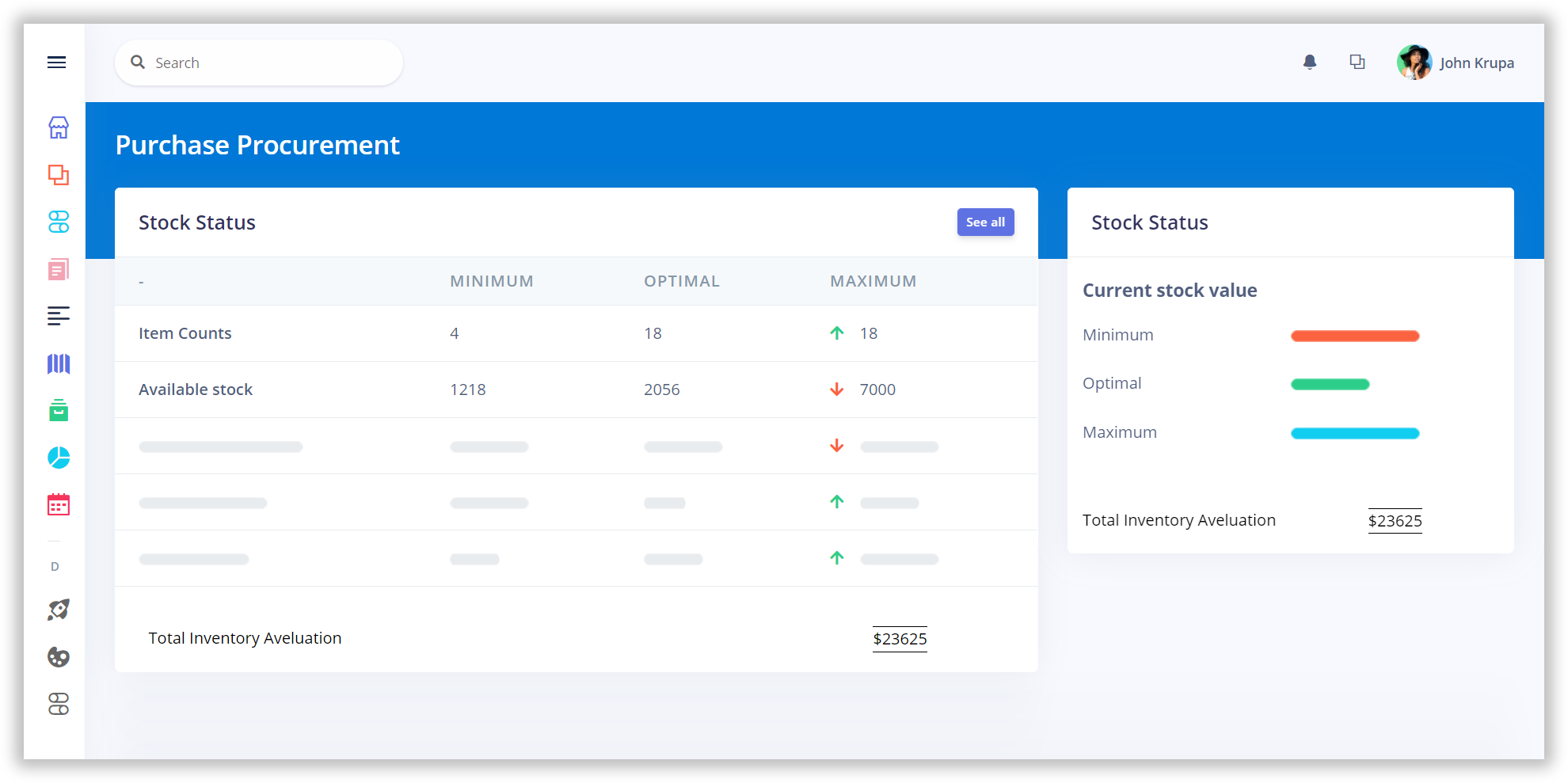Viewport: 1568px width, 783px height.
Task: Click the 2056 optimal value
Action: (x=662, y=390)
